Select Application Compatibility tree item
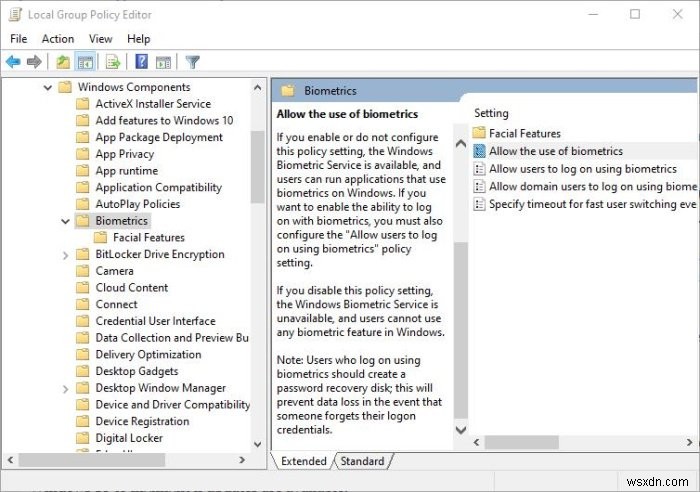This screenshot has width=700, height=492. pos(158,188)
